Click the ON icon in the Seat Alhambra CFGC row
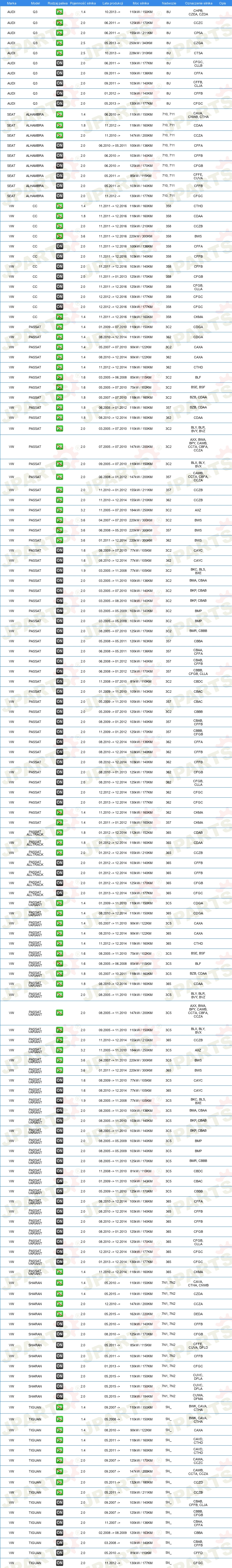Screen dimensions: 232x1568 tap(60, 196)
